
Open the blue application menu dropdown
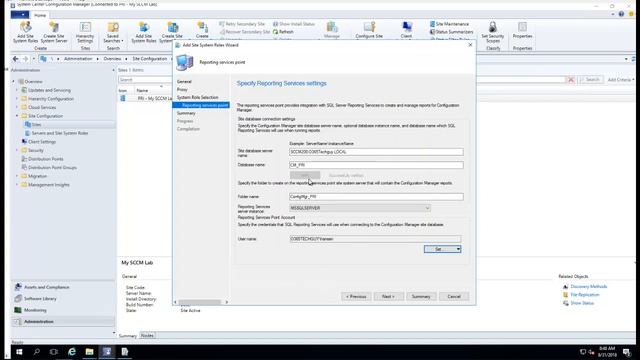(x=20, y=15)
